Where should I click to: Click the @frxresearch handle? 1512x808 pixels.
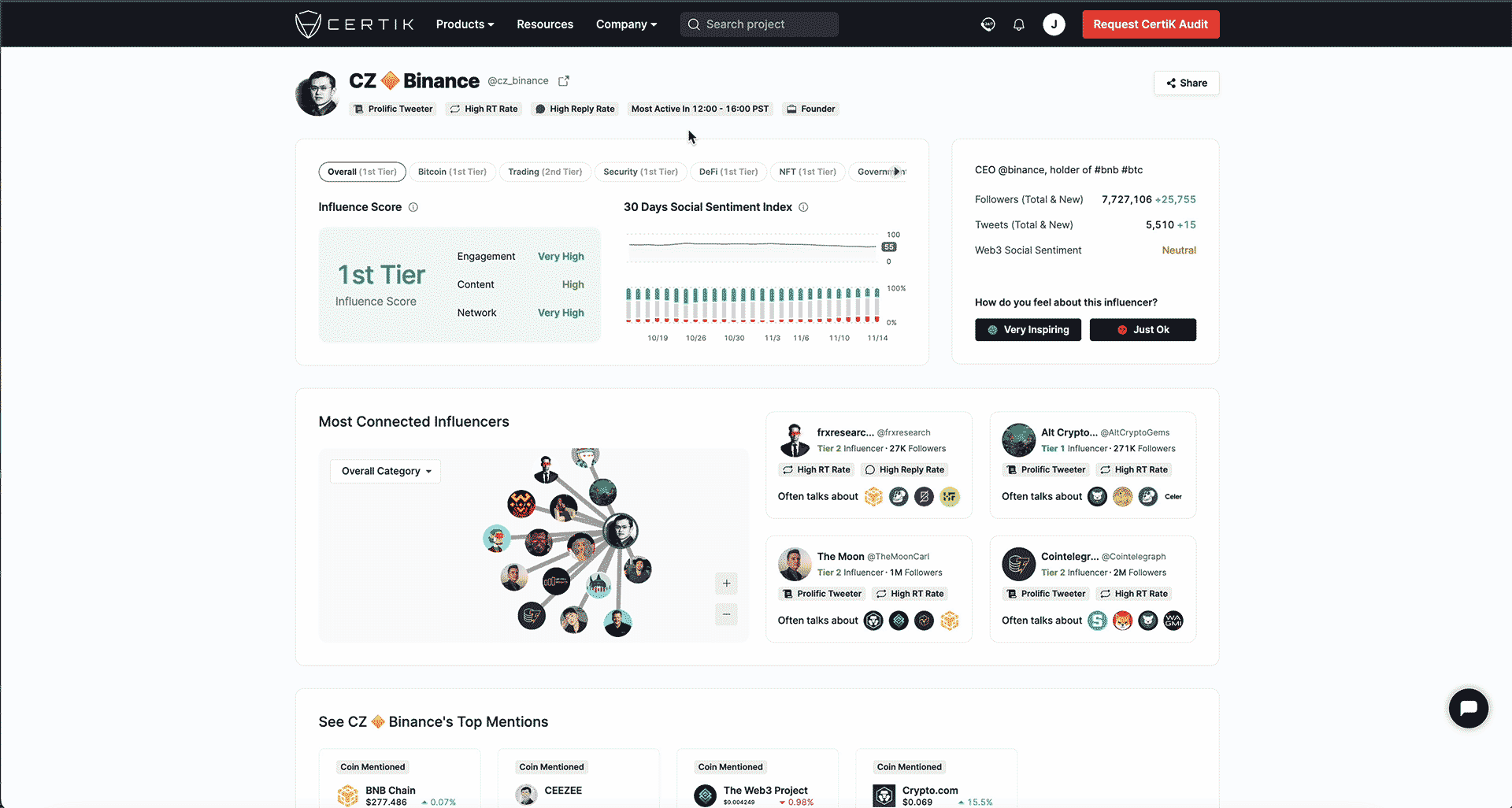click(x=903, y=433)
